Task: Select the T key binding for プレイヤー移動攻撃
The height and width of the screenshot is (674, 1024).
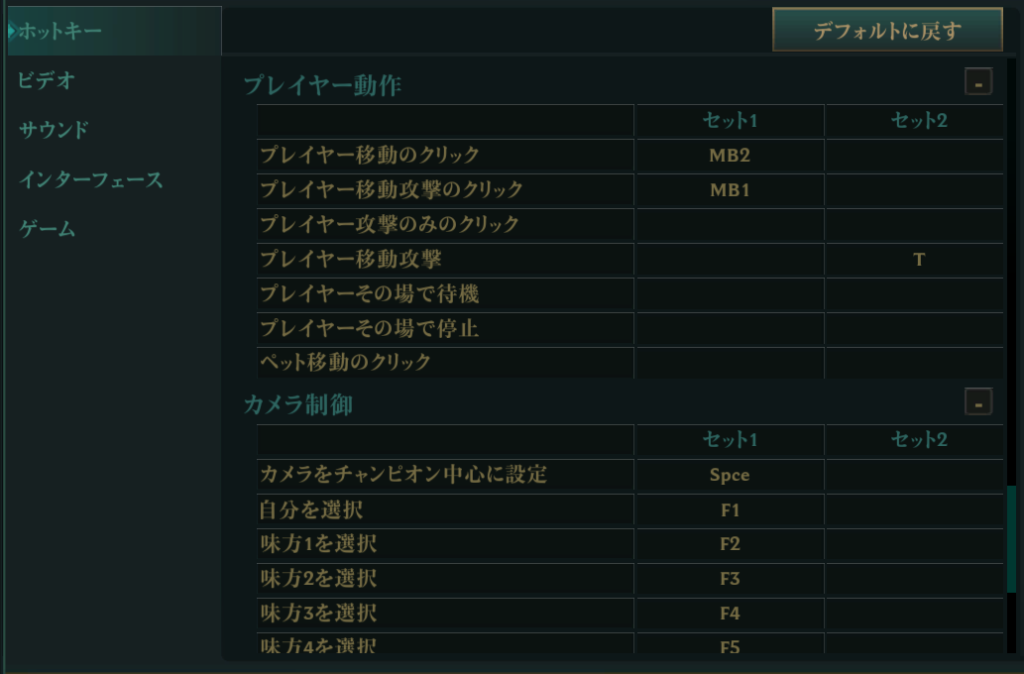Action: point(918,260)
